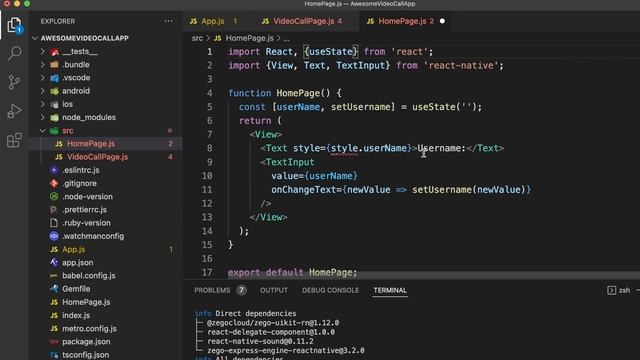Click the zsh terminal shell icon
This screenshot has height=360, width=640.
pyautogui.click(x=611, y=290)
